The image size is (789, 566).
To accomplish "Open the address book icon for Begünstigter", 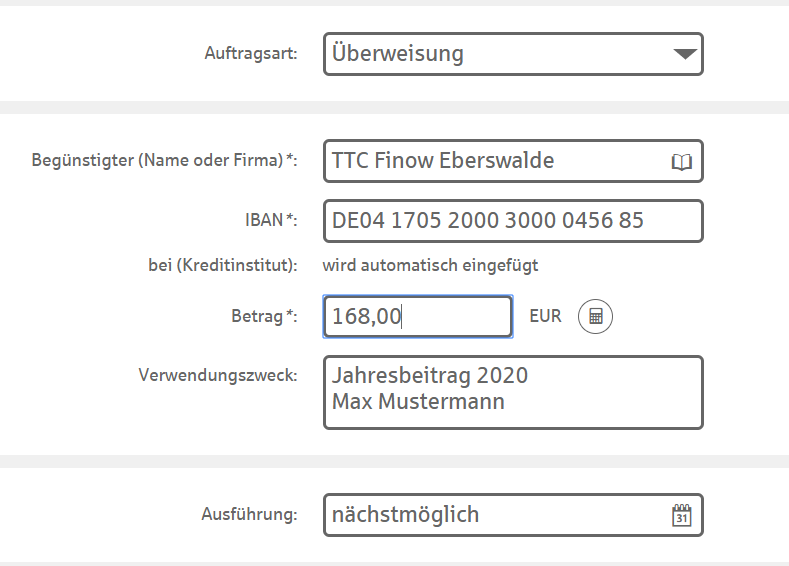I will (x=681, y=162).
